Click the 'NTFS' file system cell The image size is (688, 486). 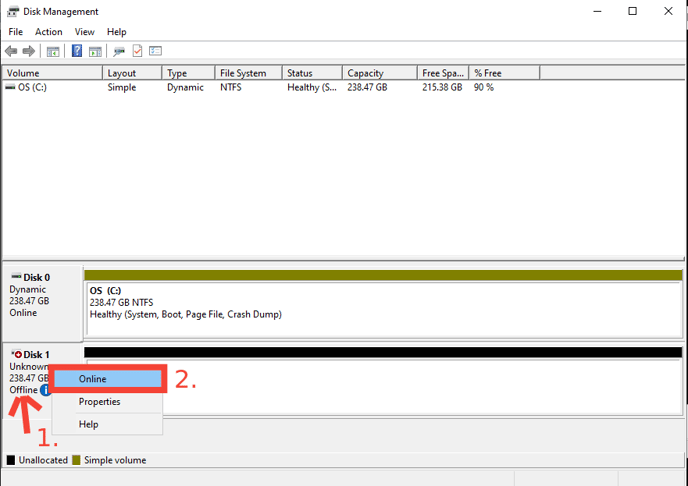(x=231, y=87)
